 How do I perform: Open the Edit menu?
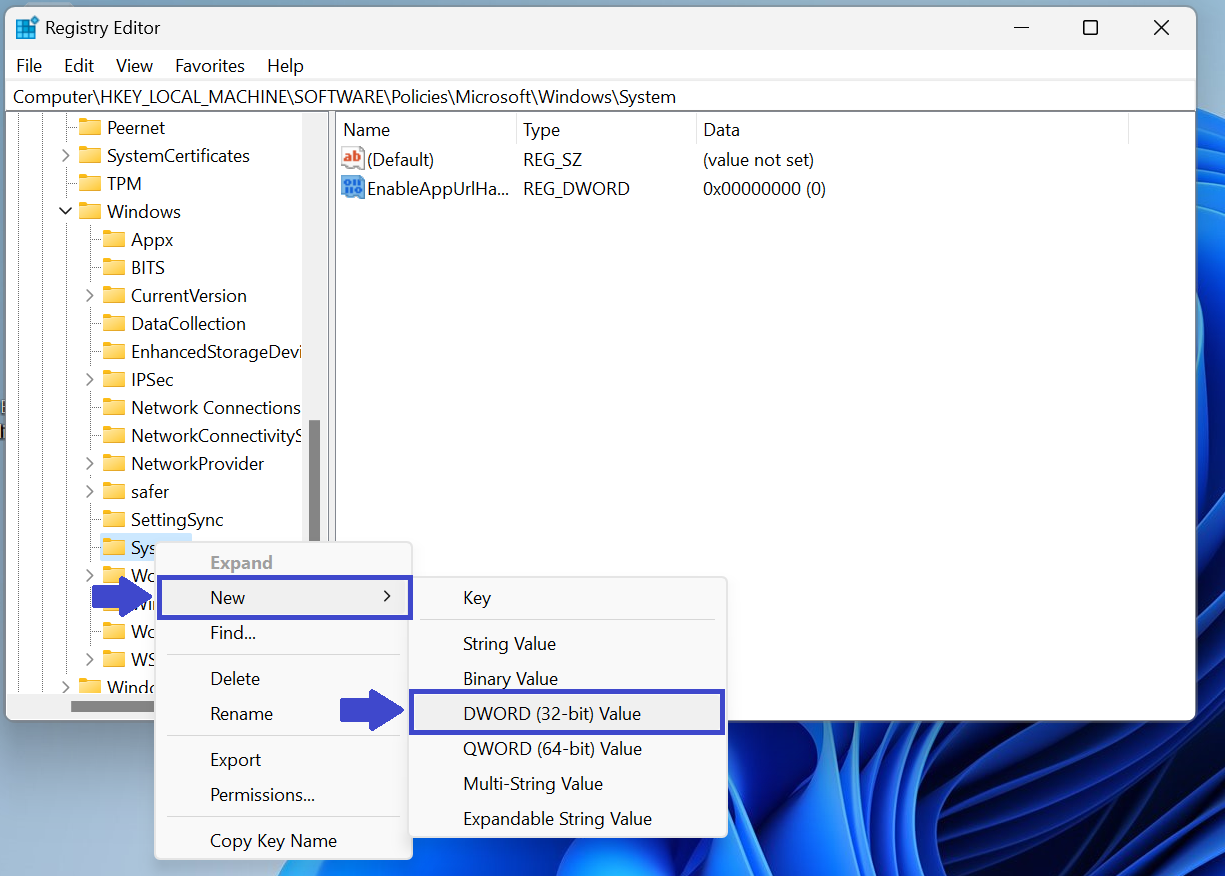point(79,66)
